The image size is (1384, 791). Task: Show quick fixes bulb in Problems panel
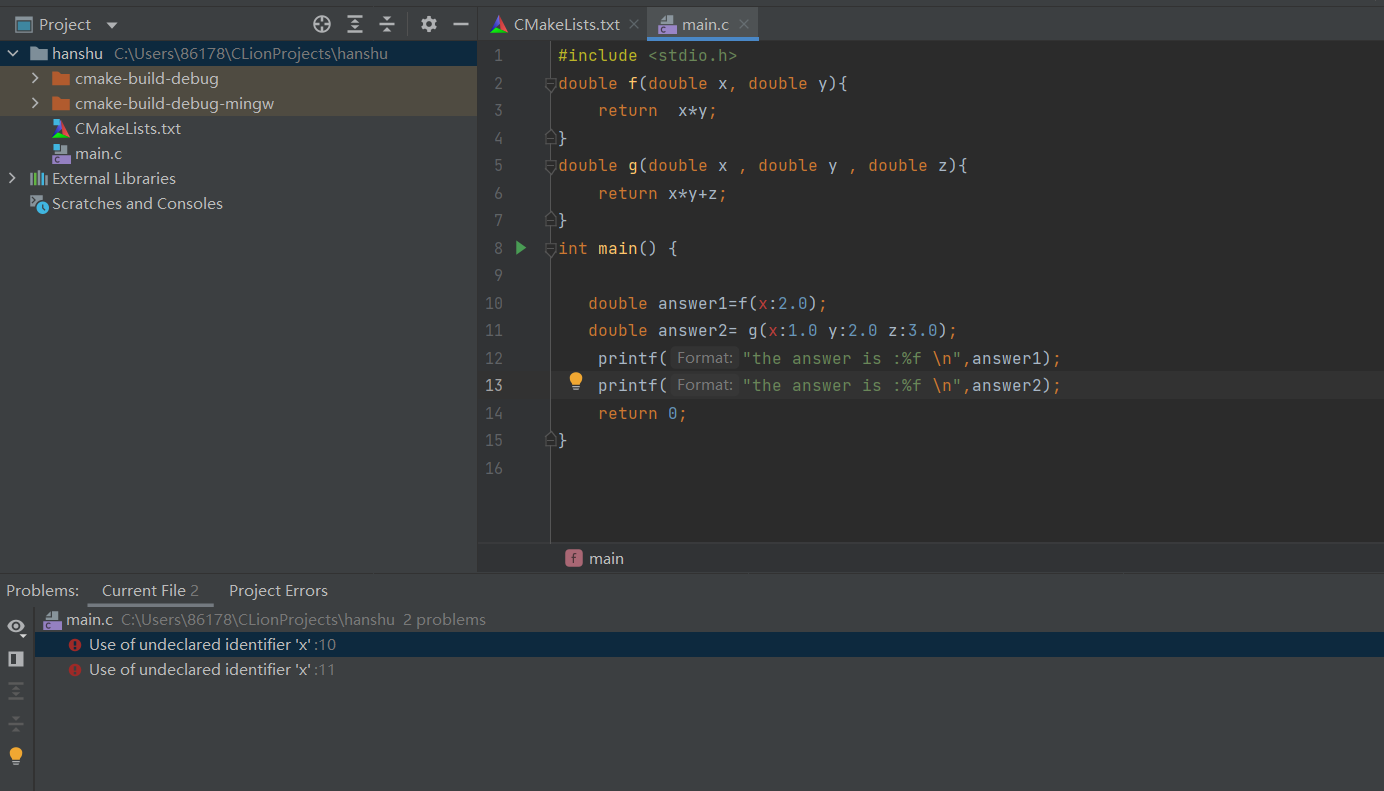[16, 756]
